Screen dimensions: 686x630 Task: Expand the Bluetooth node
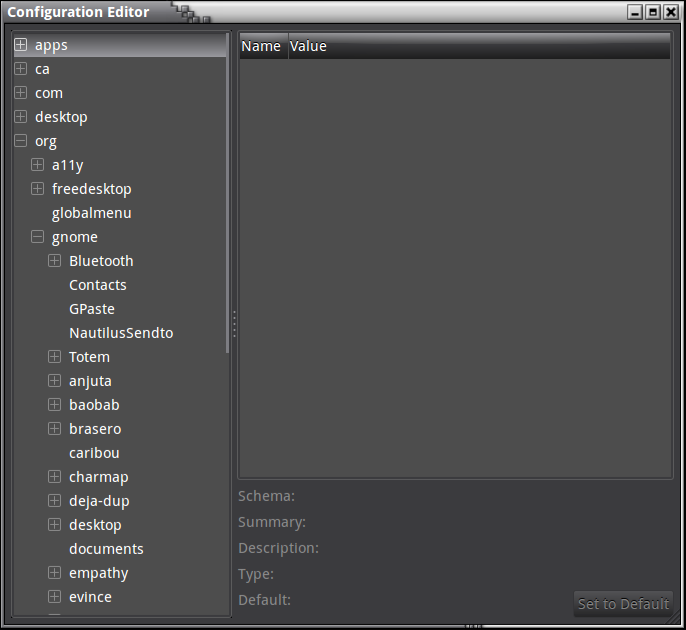click(54, 261)
